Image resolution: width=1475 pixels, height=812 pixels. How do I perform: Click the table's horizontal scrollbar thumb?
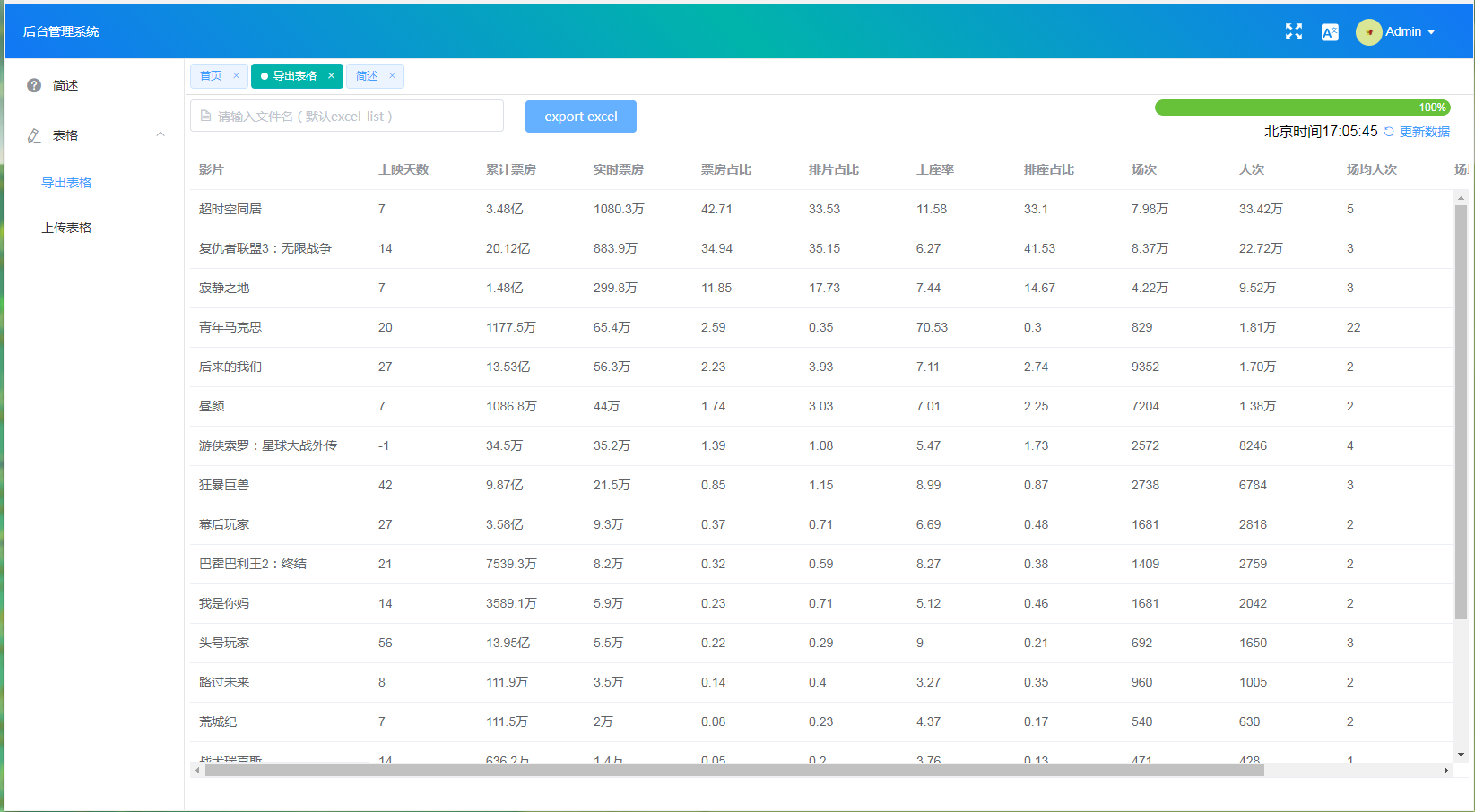(734, 770)
